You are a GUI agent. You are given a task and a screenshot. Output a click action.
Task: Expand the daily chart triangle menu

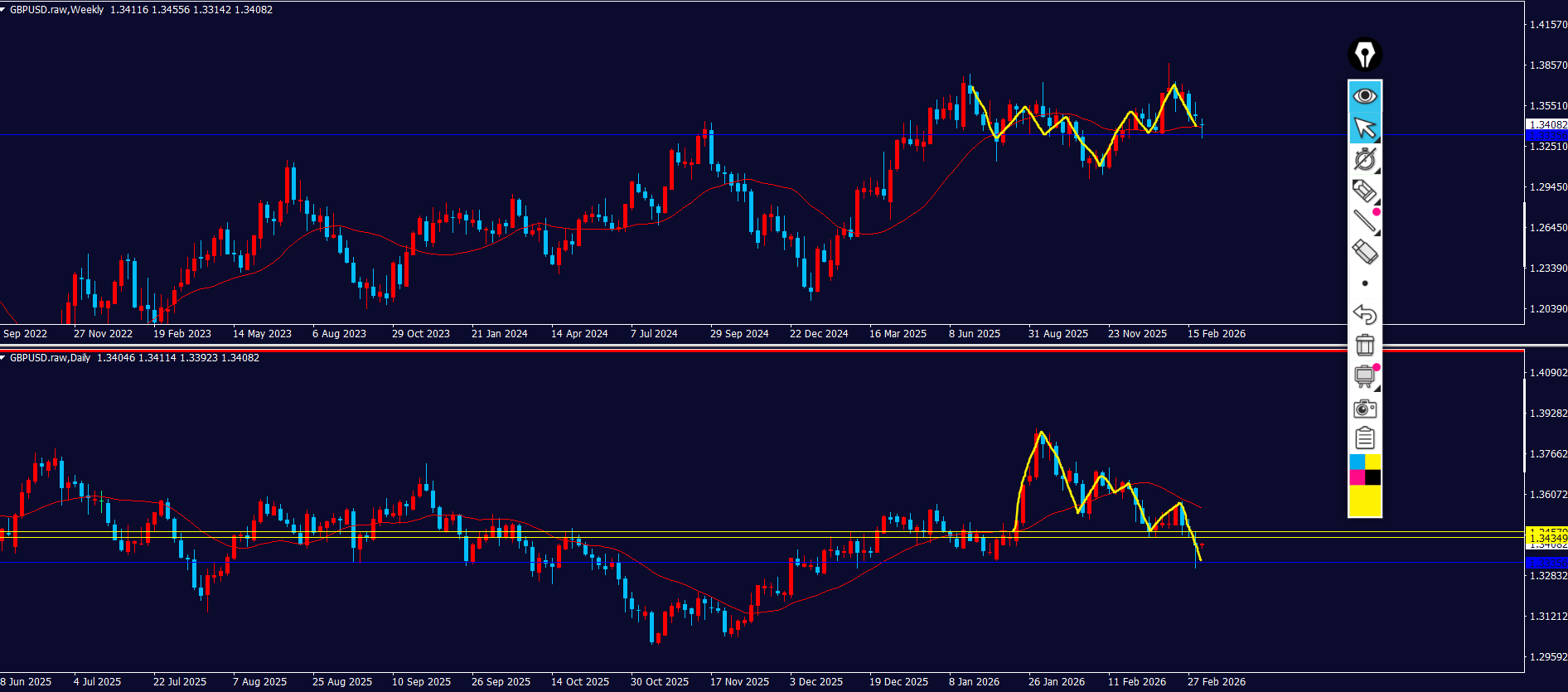click(4, 358)
